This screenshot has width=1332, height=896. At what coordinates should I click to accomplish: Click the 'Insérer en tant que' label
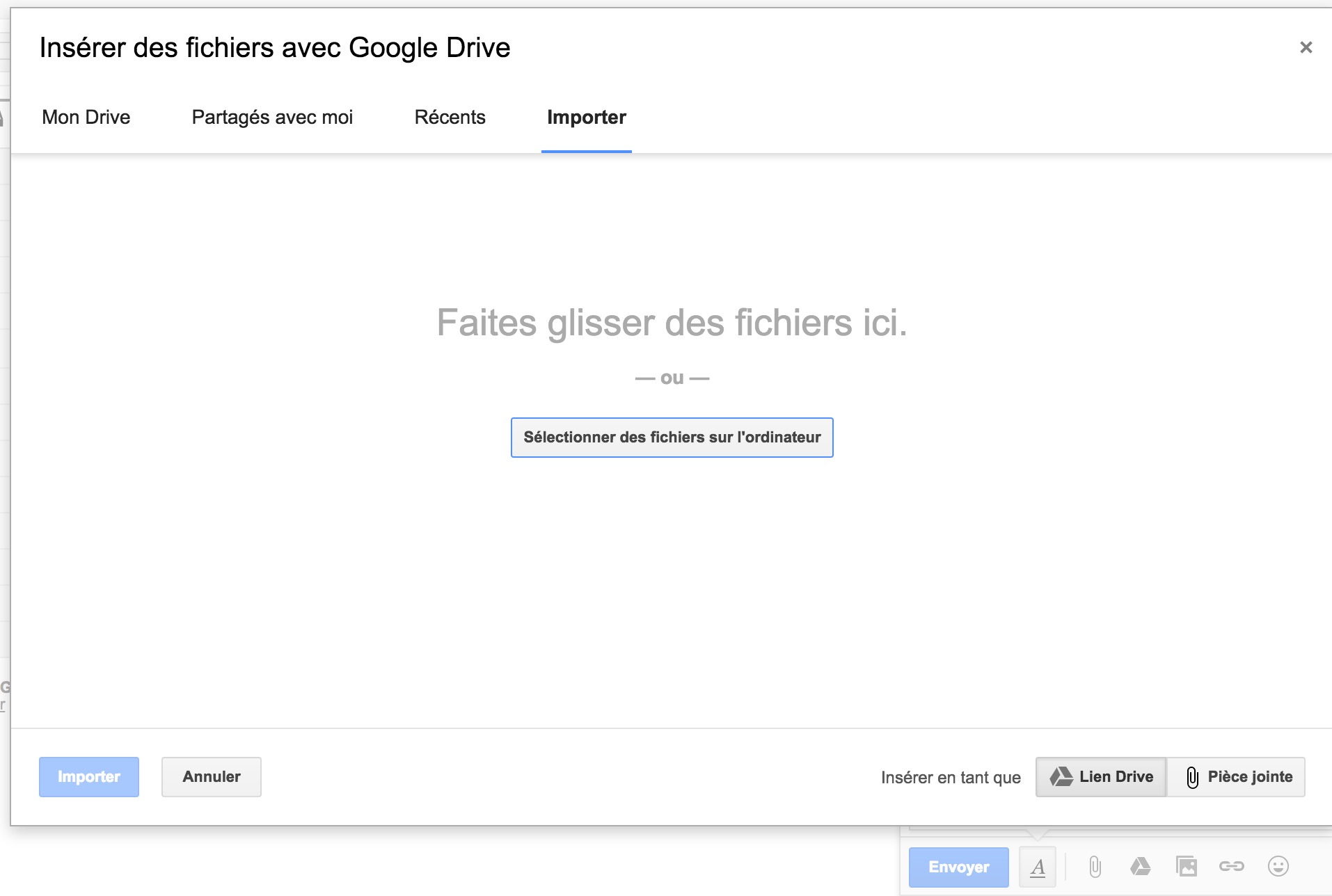click(951, 777)
